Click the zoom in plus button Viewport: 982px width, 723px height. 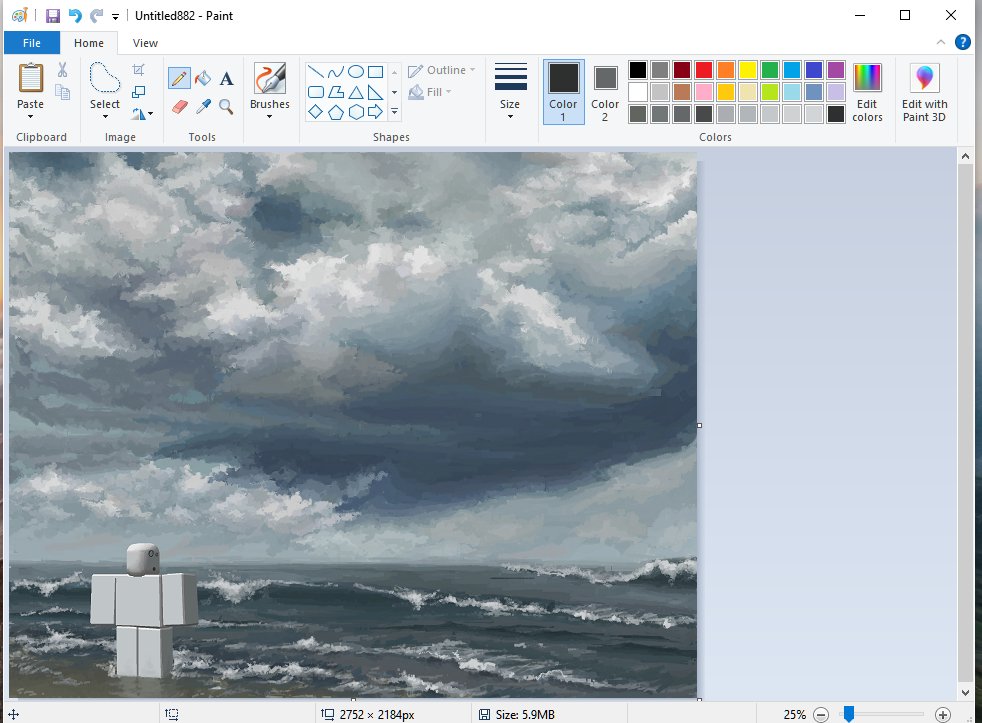pos(943,714)
